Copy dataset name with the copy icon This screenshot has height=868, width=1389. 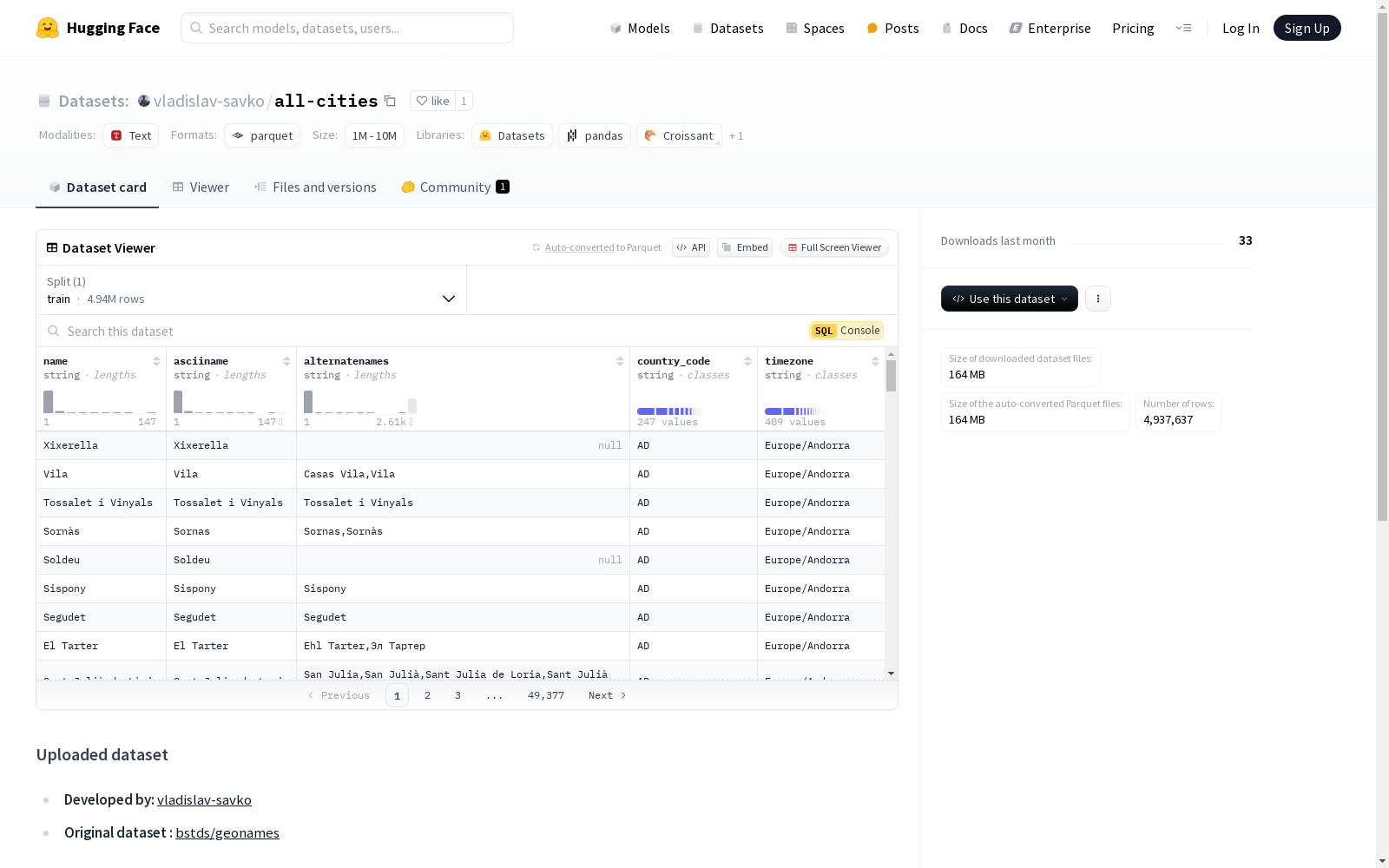click(391, 101)
